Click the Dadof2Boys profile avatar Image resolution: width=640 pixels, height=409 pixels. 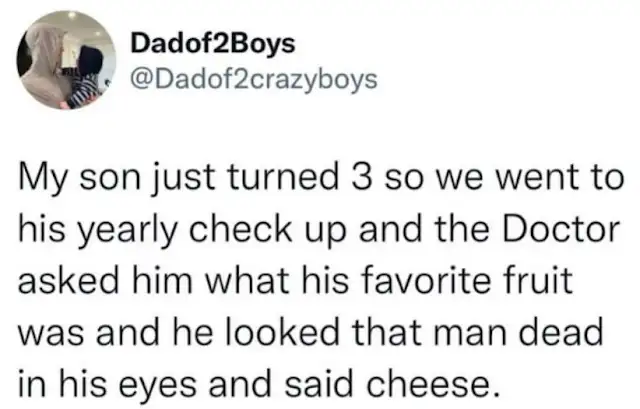click(x=67, y=60)
